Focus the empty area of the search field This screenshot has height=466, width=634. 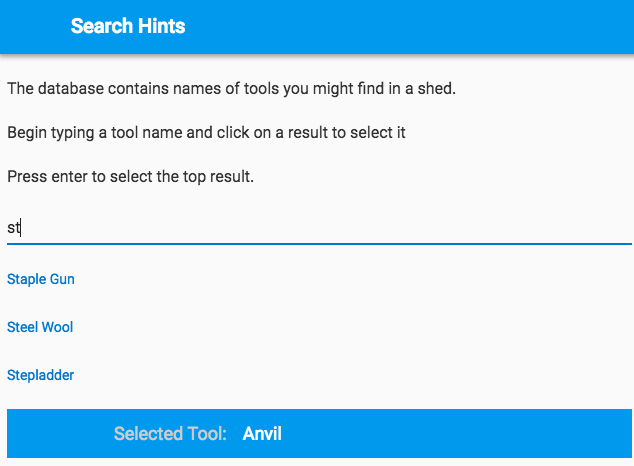(320, 228)
